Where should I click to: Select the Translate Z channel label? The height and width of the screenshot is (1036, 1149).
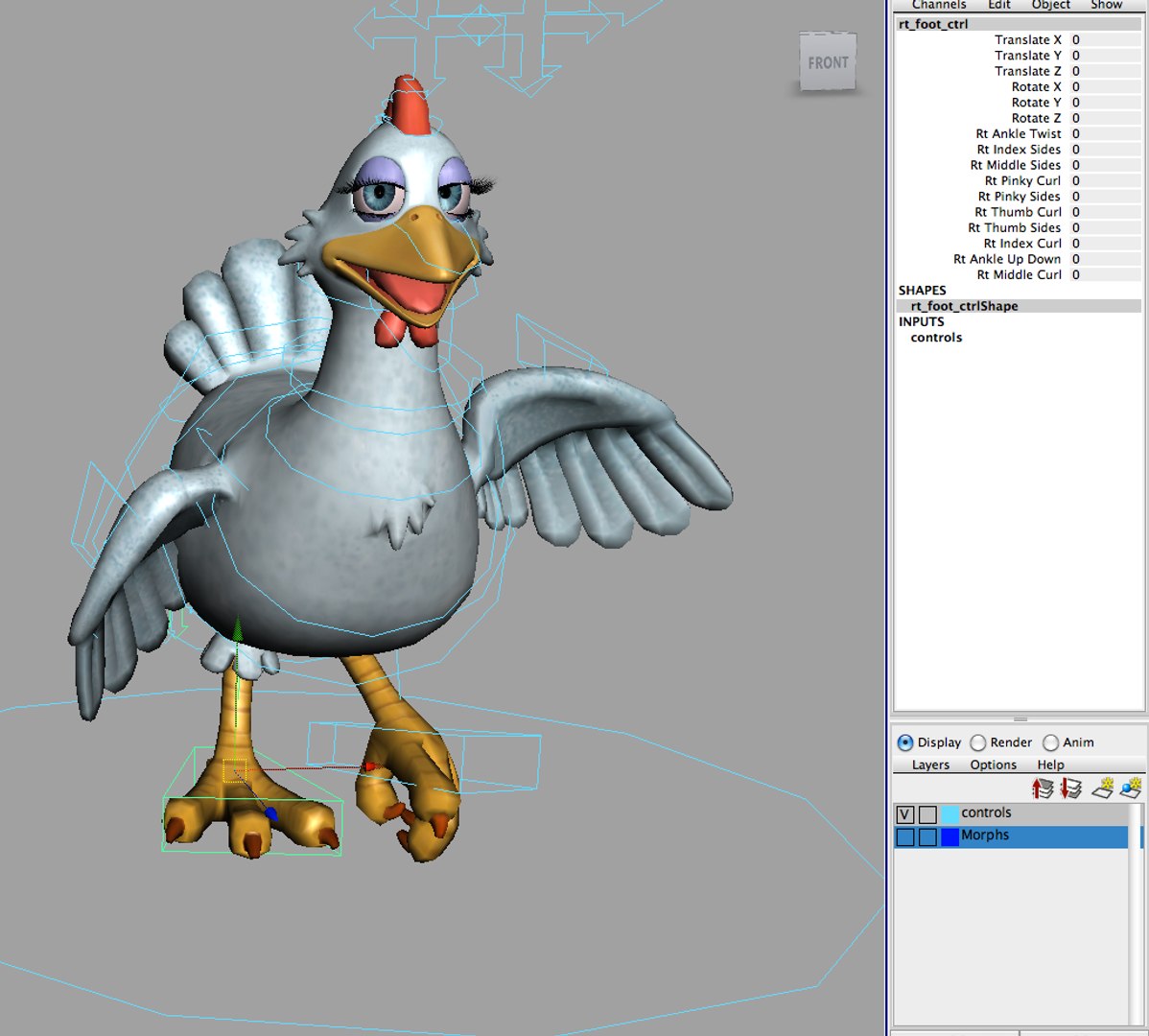1027,71
